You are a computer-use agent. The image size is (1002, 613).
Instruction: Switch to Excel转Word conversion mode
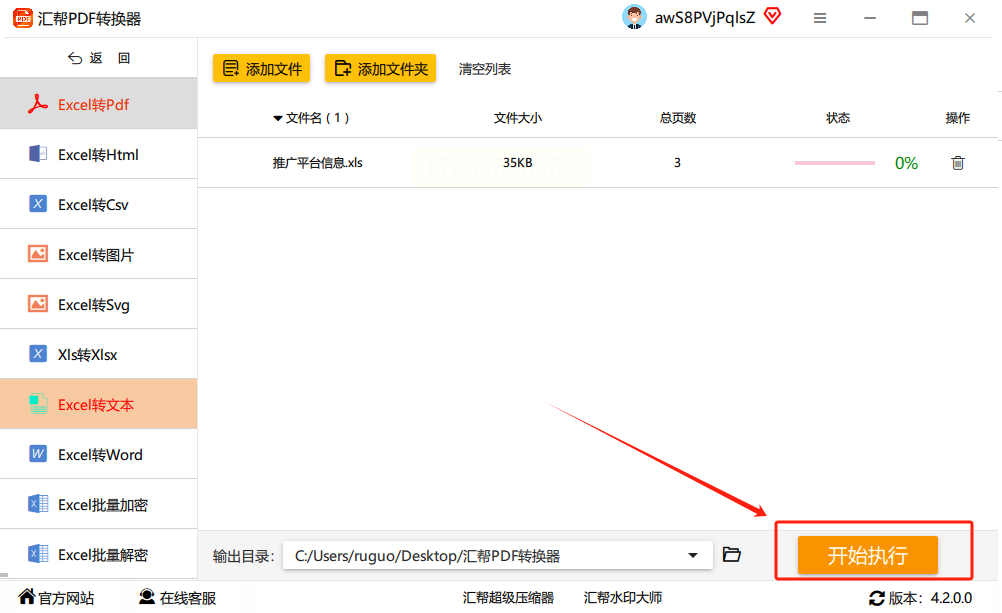[x=98, y=454]
